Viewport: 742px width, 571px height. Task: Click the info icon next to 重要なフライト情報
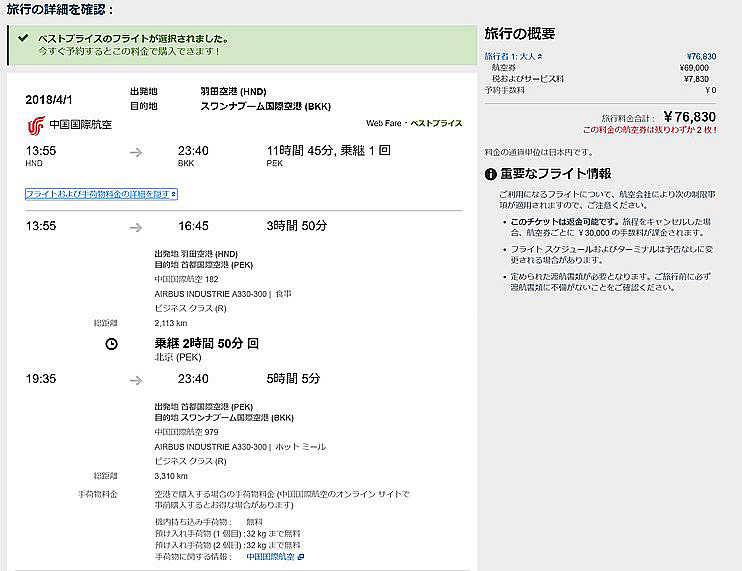[x=490, y=174]
